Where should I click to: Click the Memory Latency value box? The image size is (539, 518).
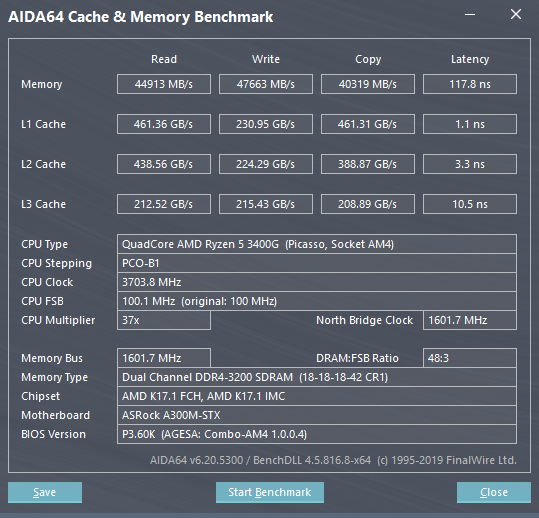(x=470, y=84)
